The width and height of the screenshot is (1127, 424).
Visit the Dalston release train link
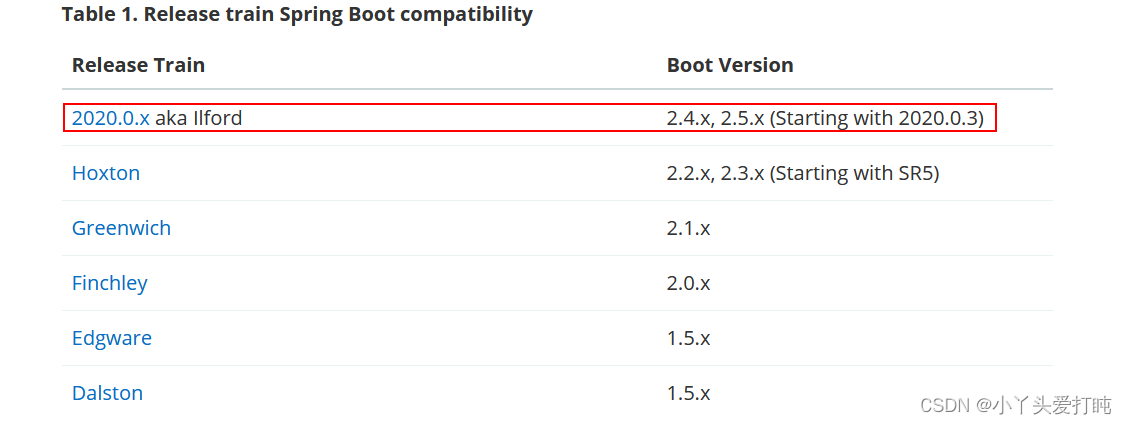[107, 393]
